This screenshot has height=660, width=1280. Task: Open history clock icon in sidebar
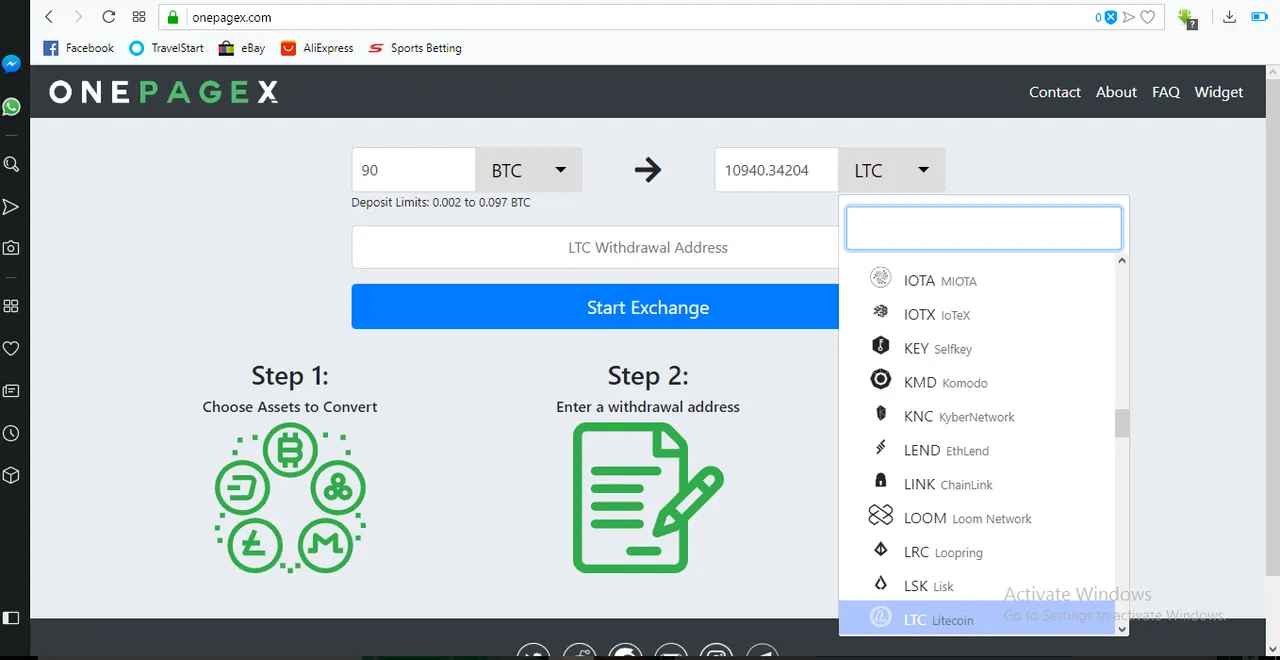point(11,433)
